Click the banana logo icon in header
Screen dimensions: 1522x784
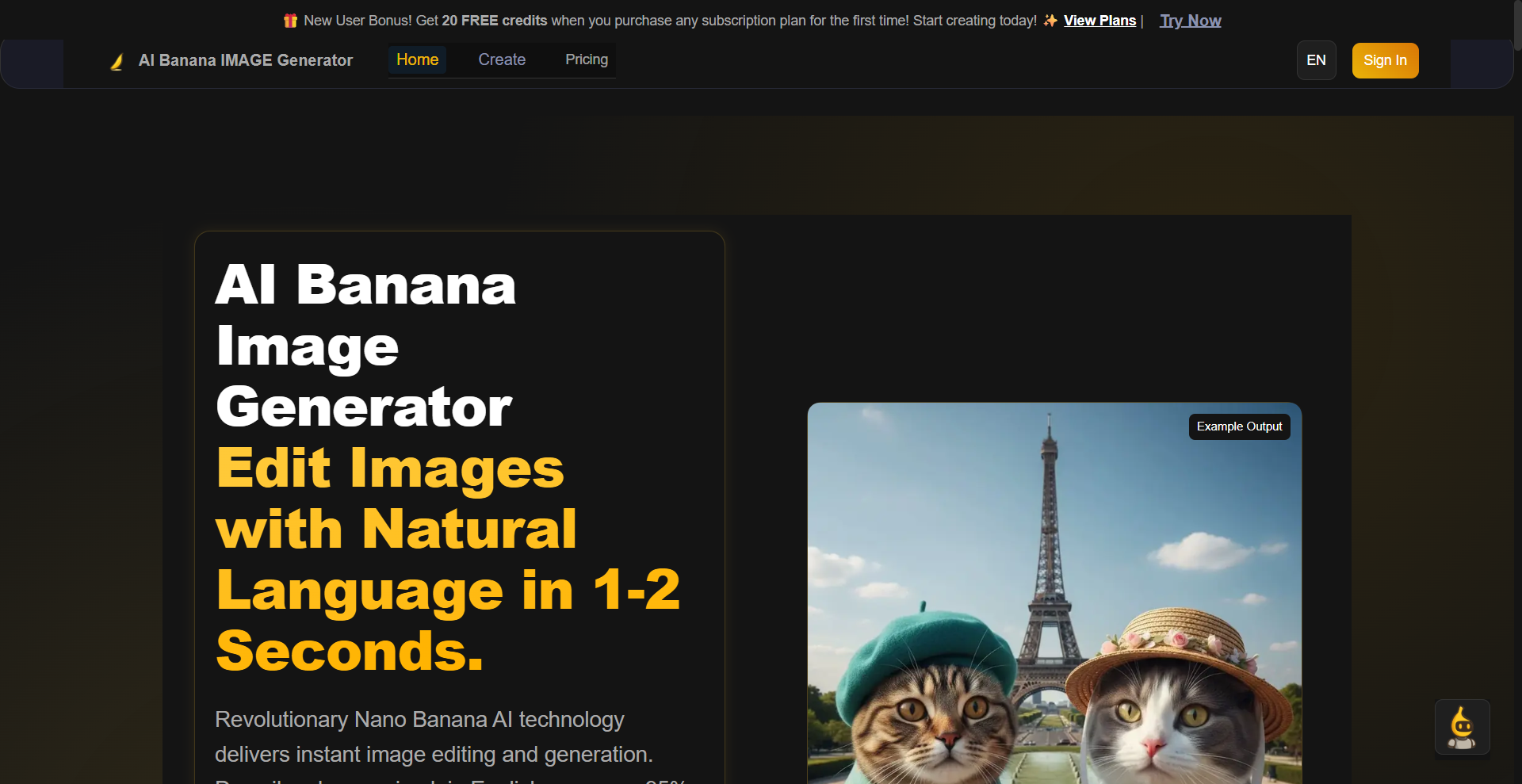pos(117,61)
